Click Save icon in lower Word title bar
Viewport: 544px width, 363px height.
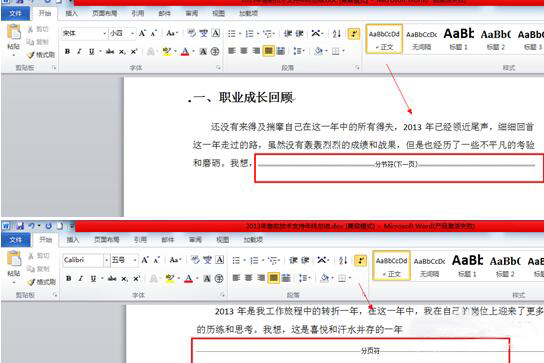[x=20, y=226]
